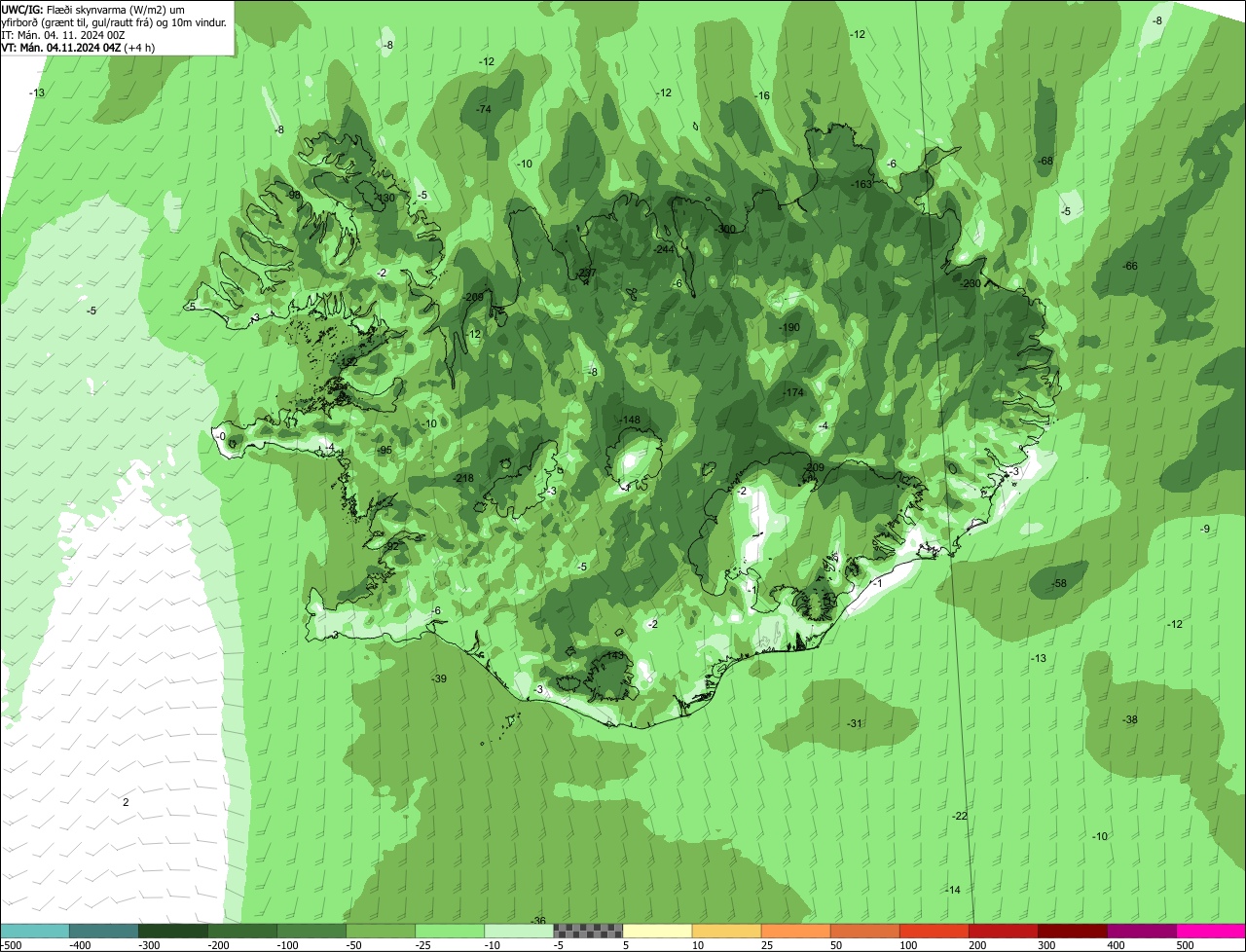
Task: Click the purple 400 to 500 legend swatch
Action: (x=1141, y=931)
